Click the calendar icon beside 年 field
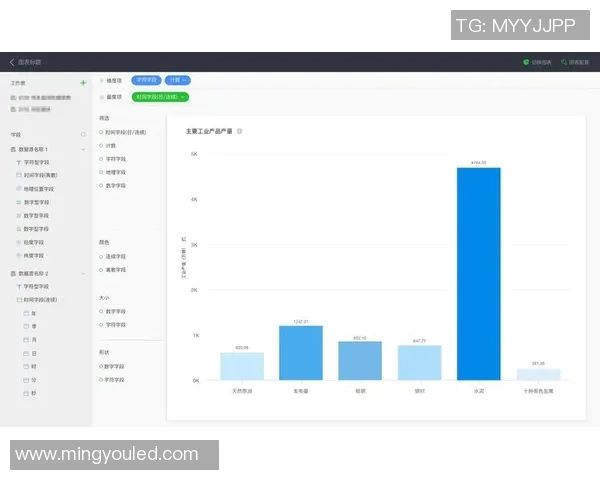Image resolution: width=600 pixels, height=480 pixels. tap(27, 313)
